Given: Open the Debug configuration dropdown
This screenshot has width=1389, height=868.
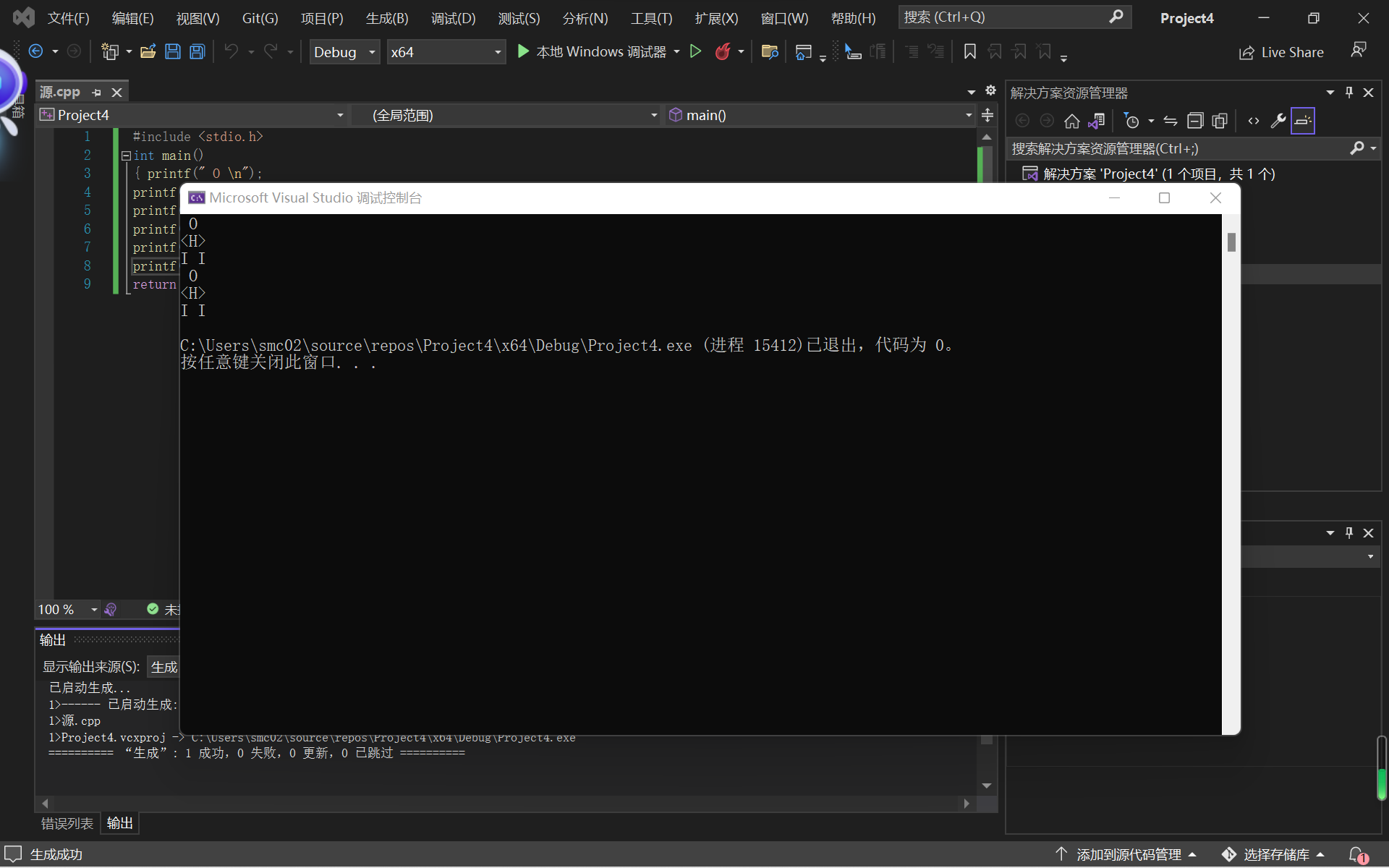Looking at the screenshot, I should tap(344, 52).
